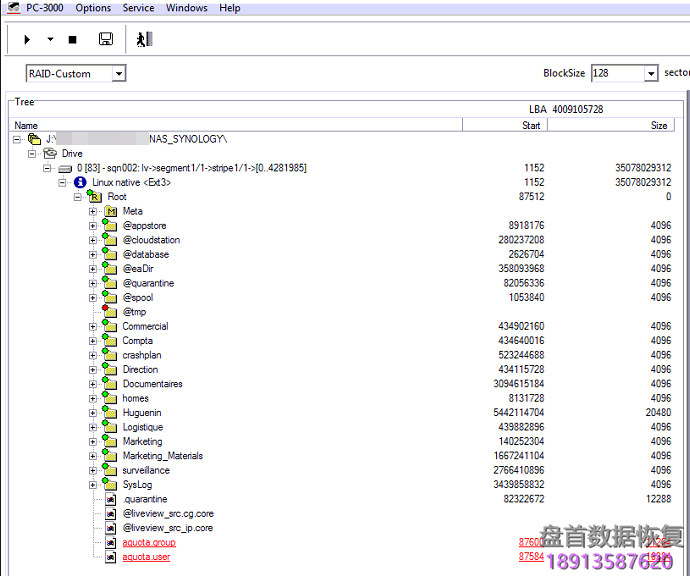Collapse the Linux native Ext3 node

tap(62, 183)
